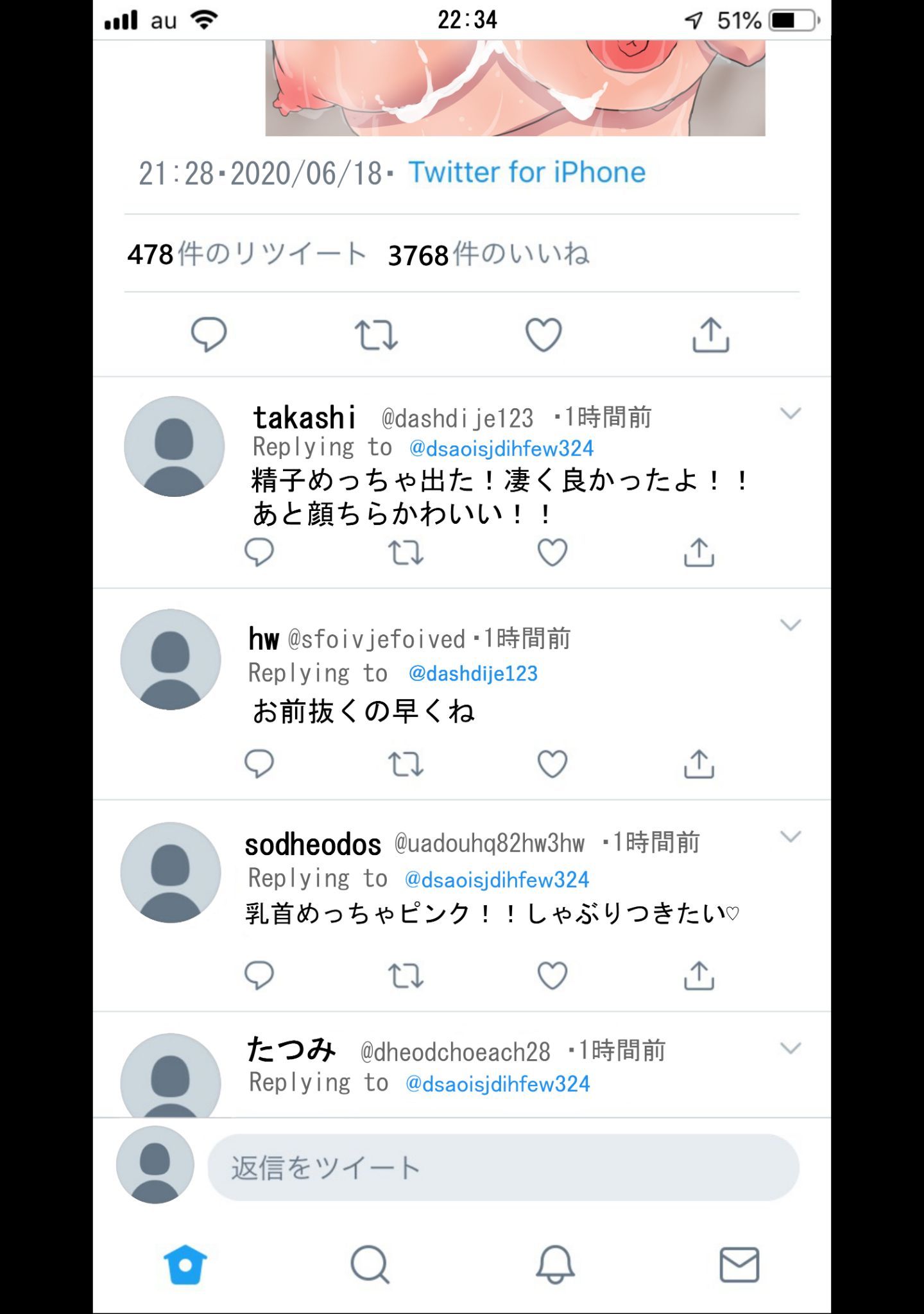Viewport: 924px width, 1314px height.
Task: Tap the 返信をツイート reply field
Action: [503, 1168]
